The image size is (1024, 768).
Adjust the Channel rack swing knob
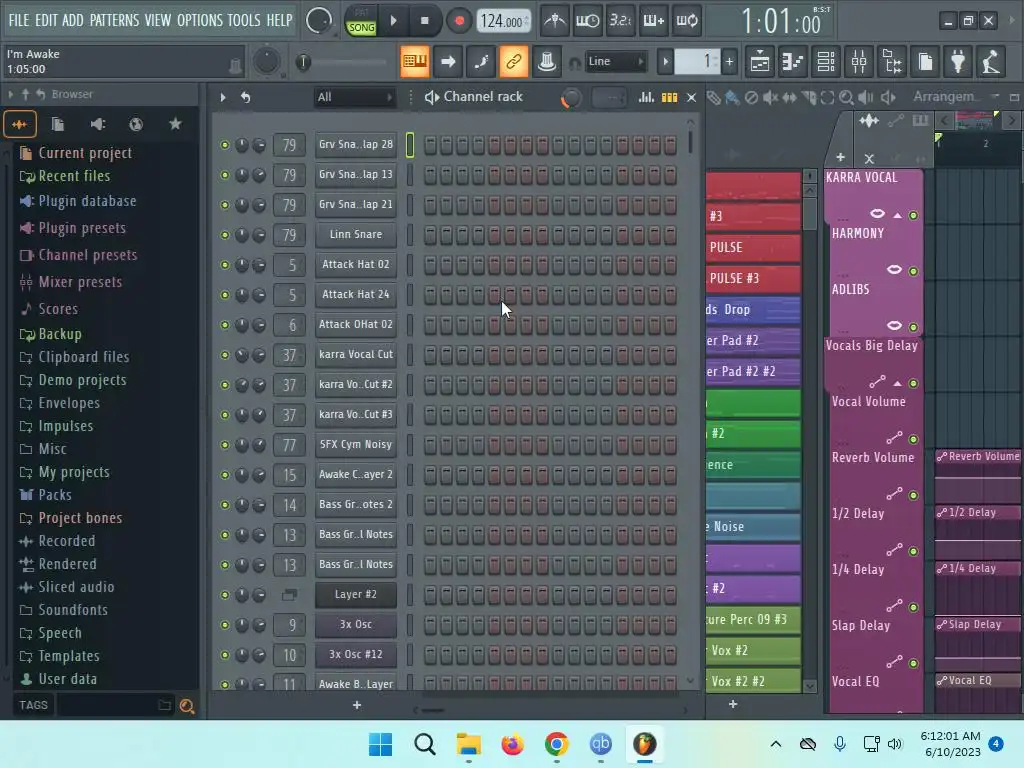571,98
